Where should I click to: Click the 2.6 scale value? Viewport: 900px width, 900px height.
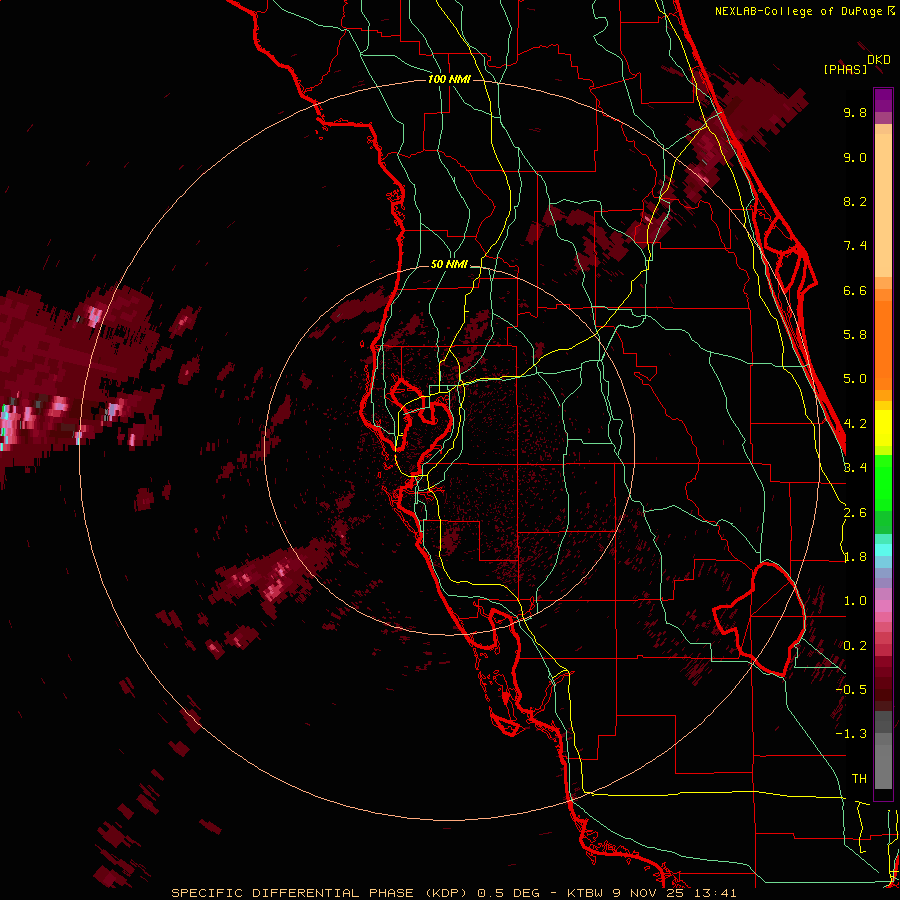[855, 513]
